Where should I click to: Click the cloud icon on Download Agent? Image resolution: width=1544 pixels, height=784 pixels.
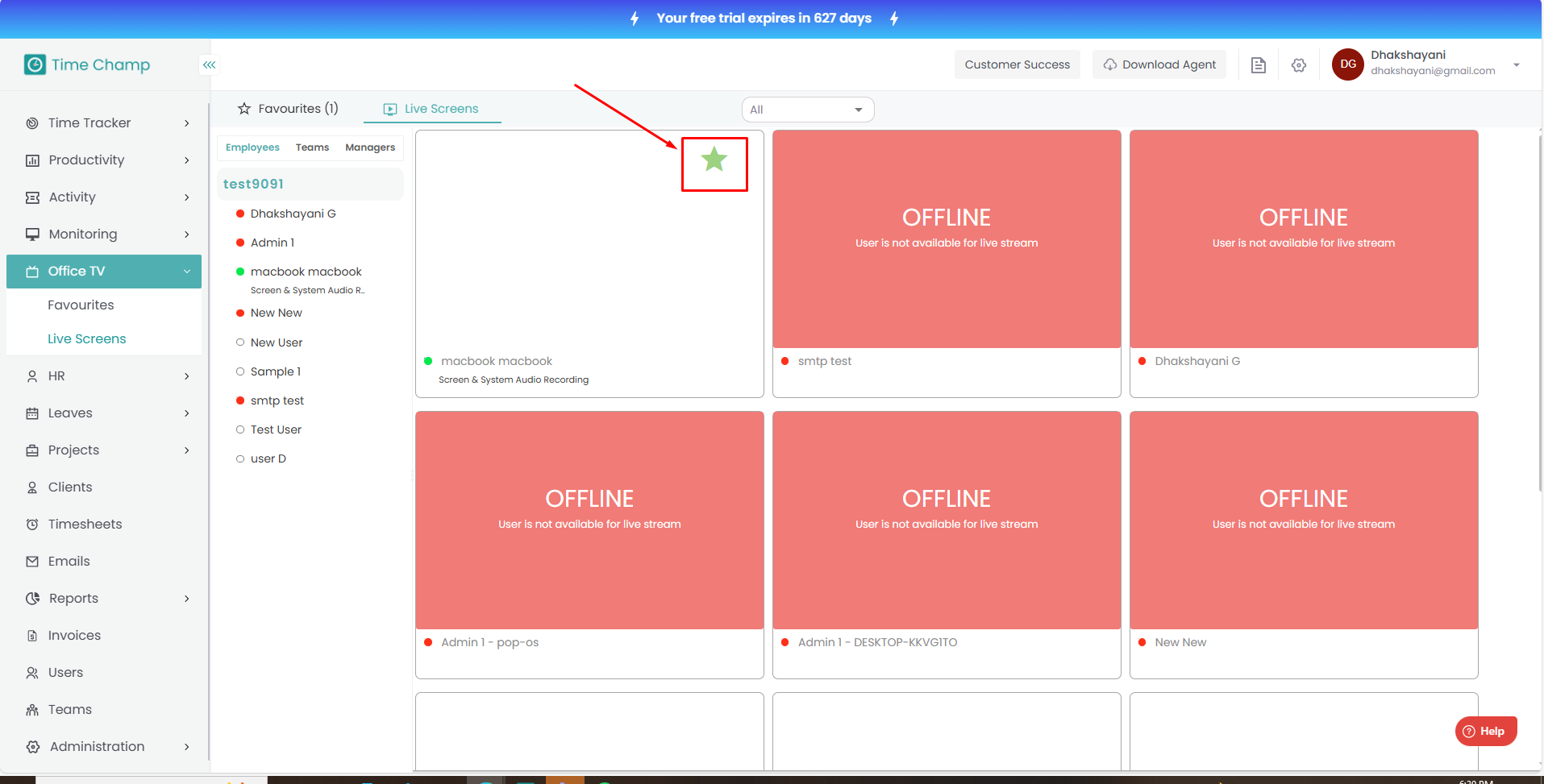click(1110, 64)
